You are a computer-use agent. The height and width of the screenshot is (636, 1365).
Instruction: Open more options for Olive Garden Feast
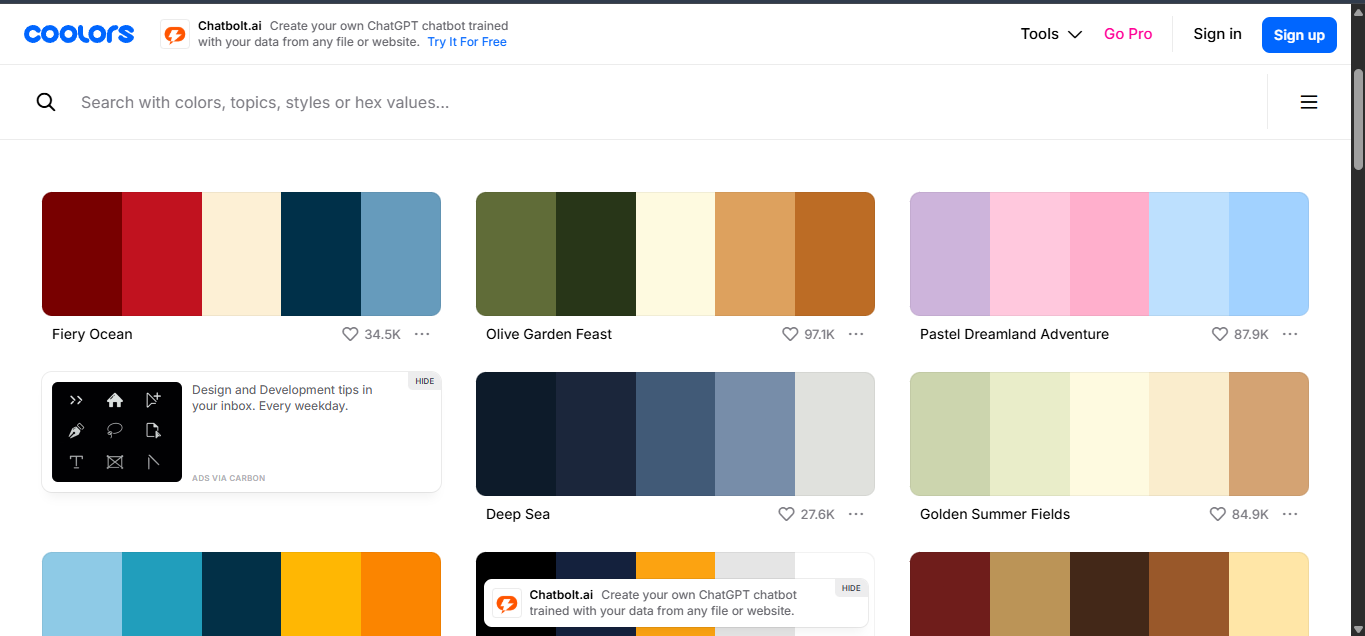click(856, 334)
